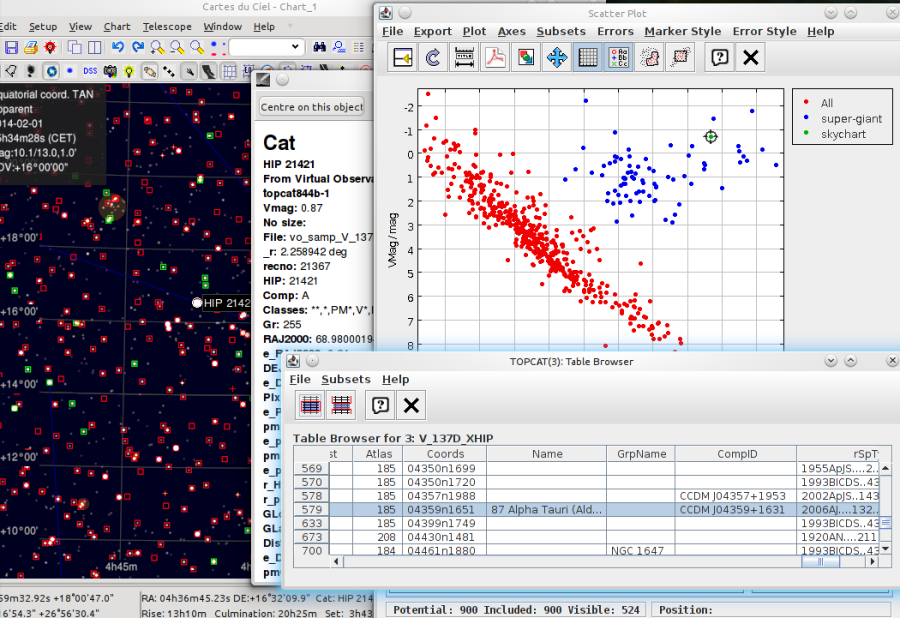
Task: Click the Table Browser vertical scrollbar thumb
Action: pyautogui.click(x=886, y=523)
